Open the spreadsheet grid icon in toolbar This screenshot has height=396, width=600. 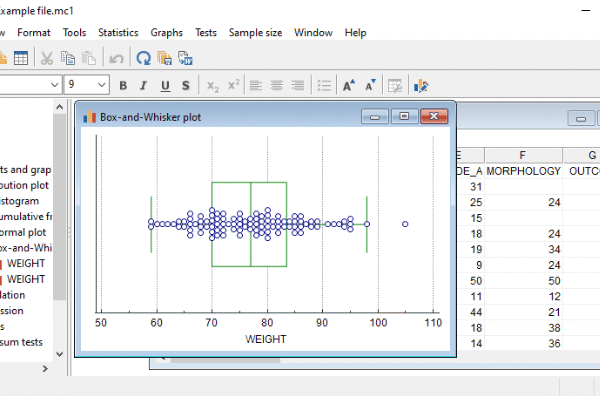tap(21, 58)
